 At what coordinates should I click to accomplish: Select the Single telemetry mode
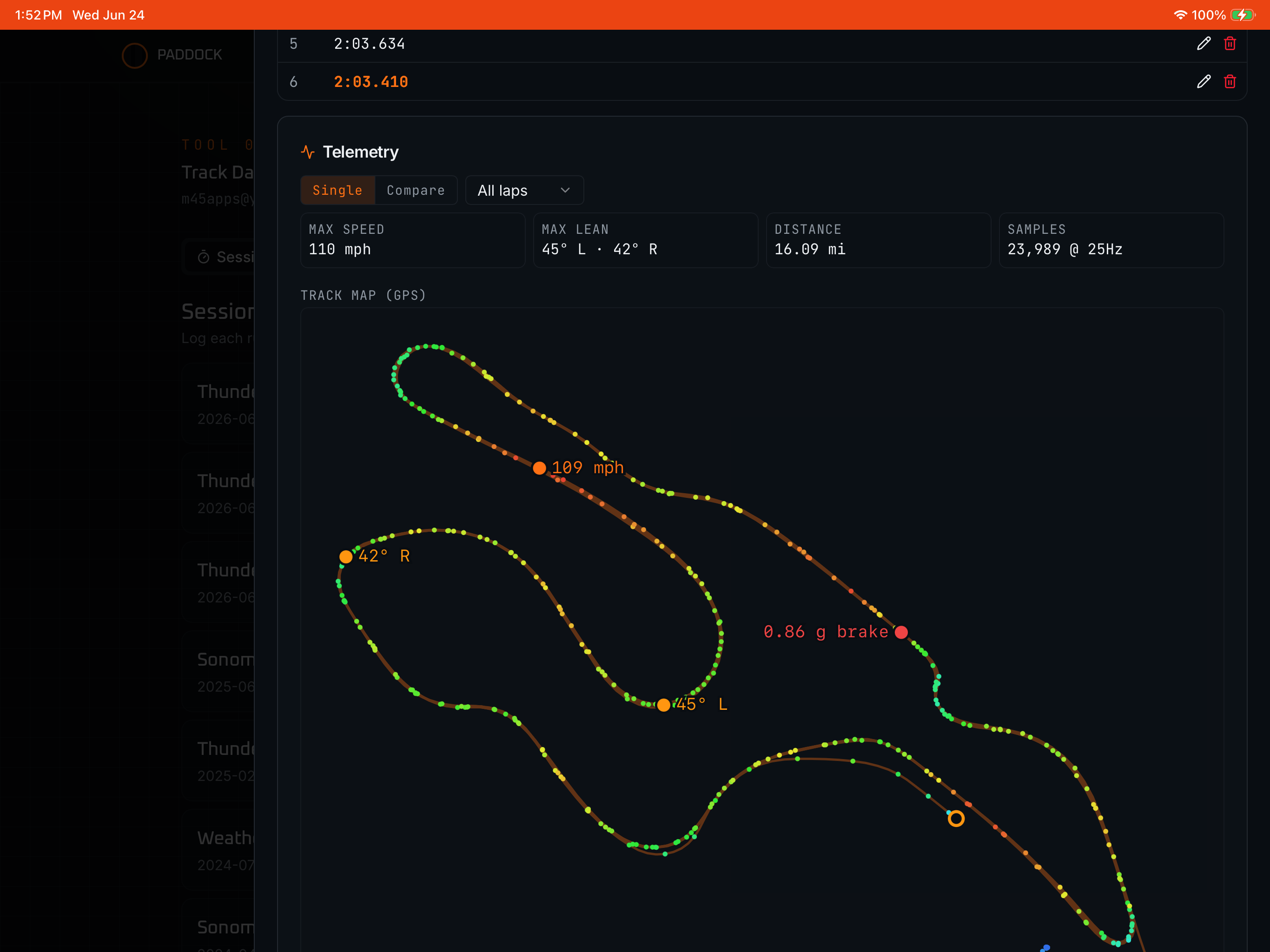point(337,190)
